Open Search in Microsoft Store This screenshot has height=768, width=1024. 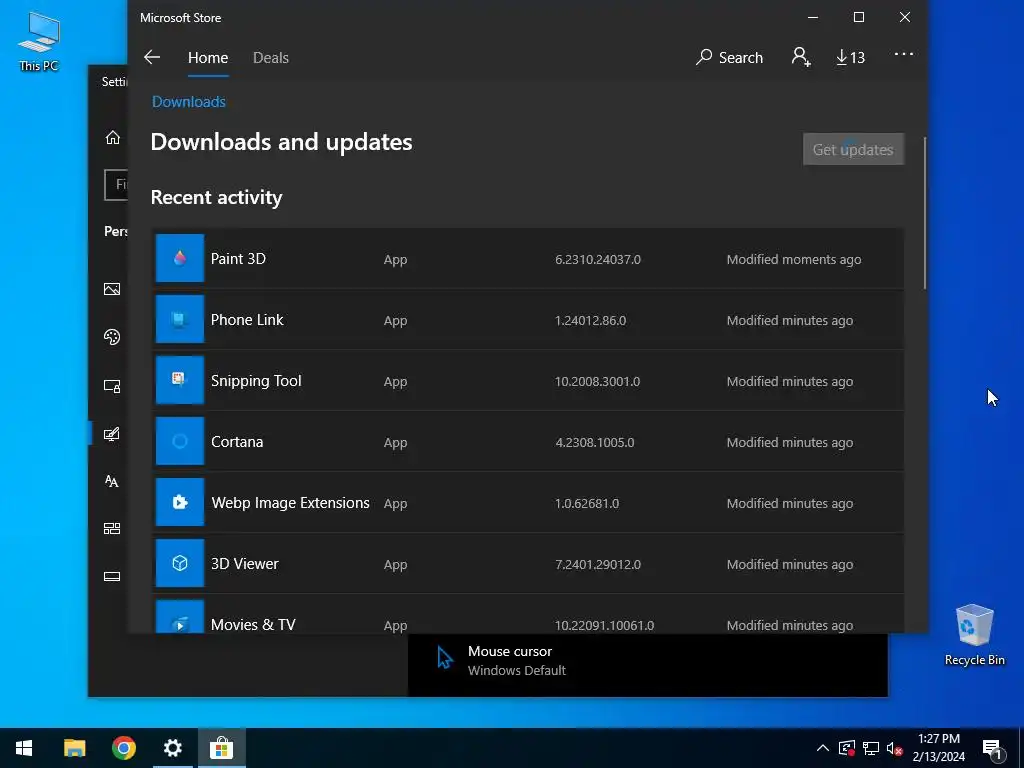[729, 57]
